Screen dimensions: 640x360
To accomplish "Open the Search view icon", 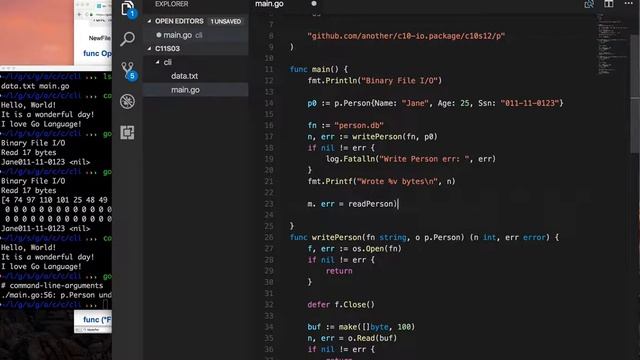I will 127,39.
